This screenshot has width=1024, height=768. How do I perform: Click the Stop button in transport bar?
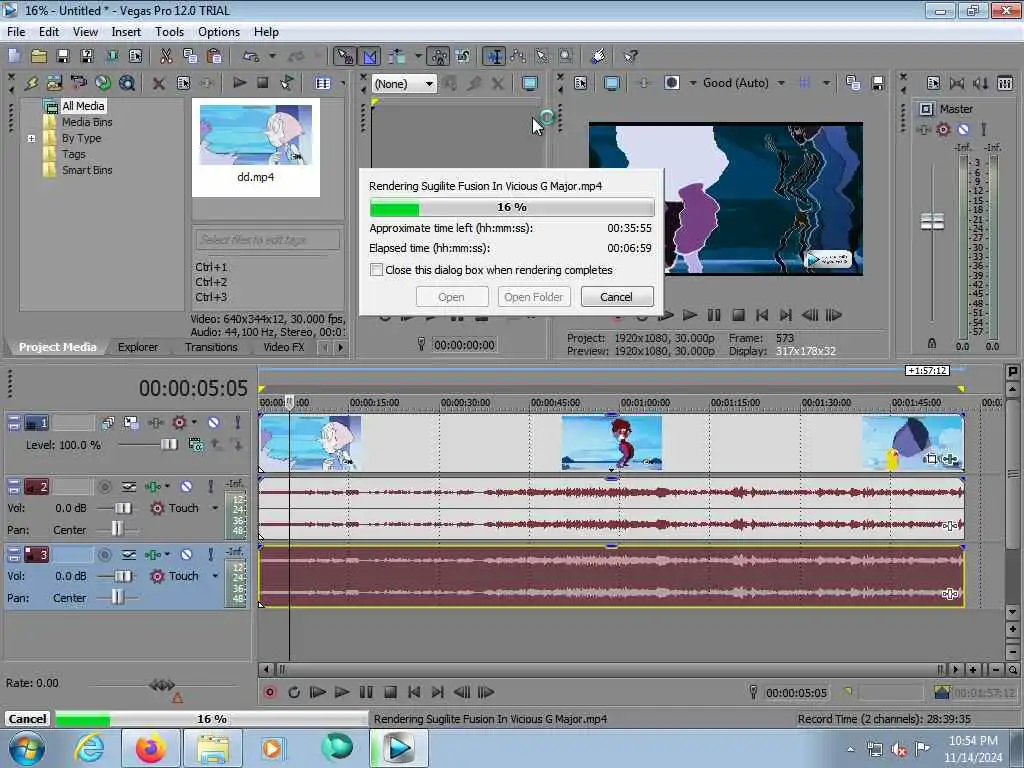(x=390, y=692)
